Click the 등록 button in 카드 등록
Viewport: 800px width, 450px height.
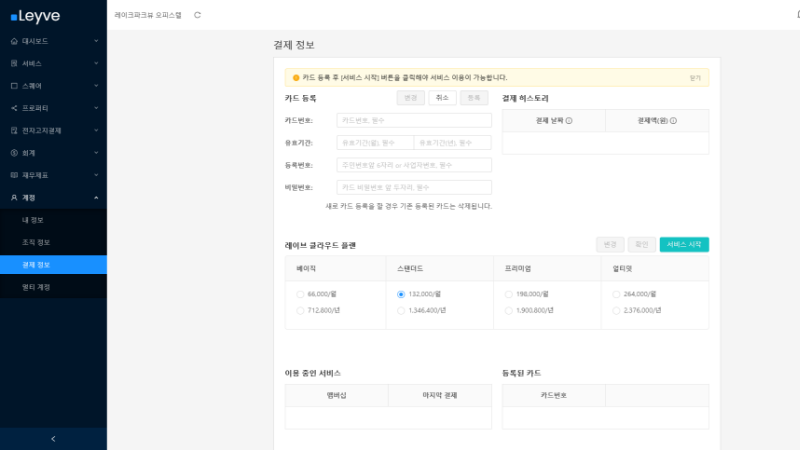pyautogui.click(x=474, y=97)
